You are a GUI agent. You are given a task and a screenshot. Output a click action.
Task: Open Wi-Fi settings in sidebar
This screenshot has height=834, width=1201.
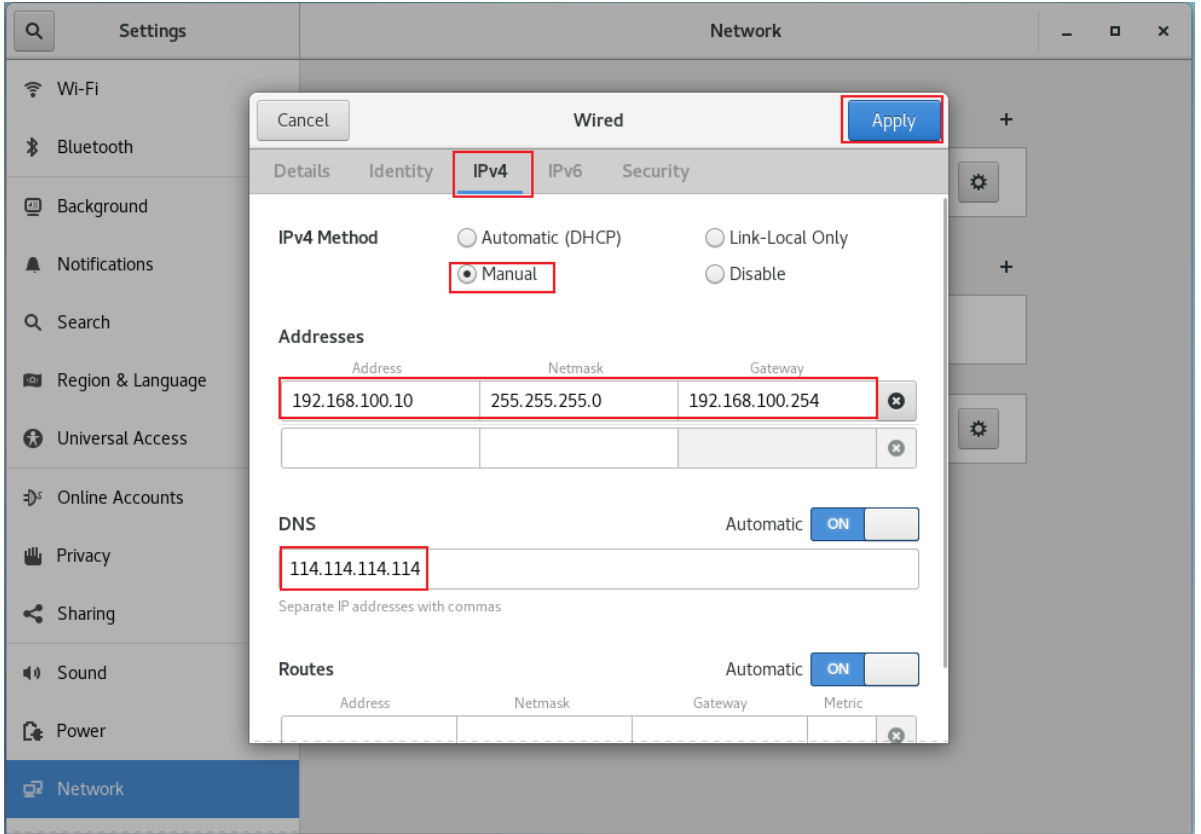[x=152, y=88]
